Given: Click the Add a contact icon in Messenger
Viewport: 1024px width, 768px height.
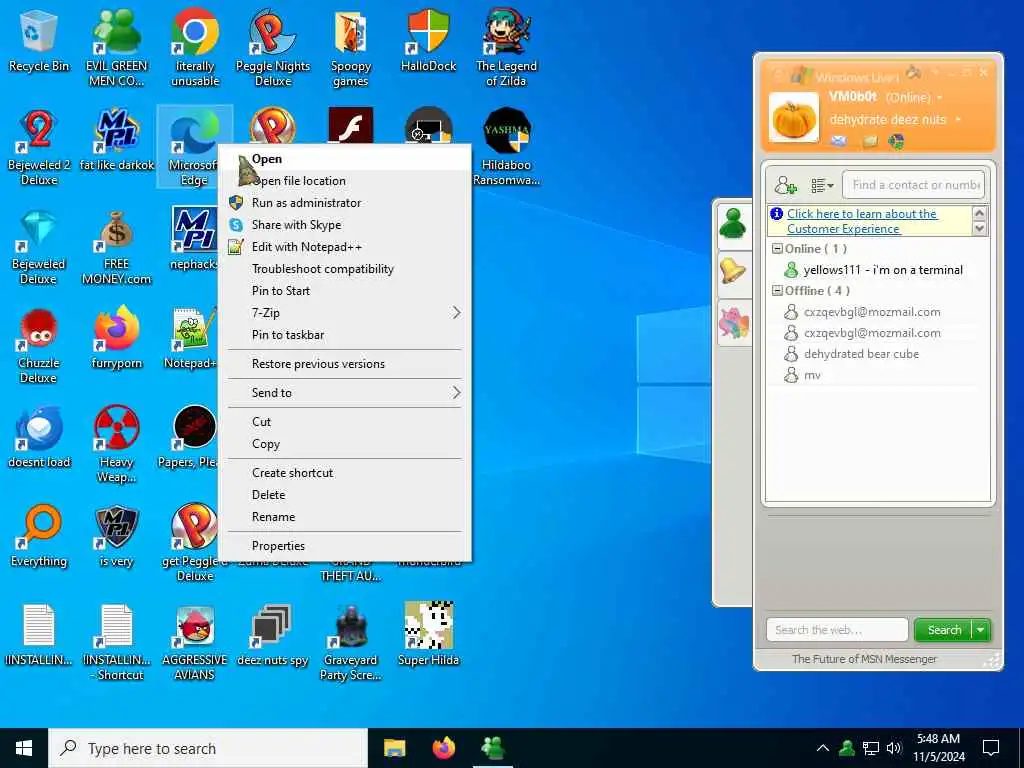Looking at the screenshot, I should [786, 185].
